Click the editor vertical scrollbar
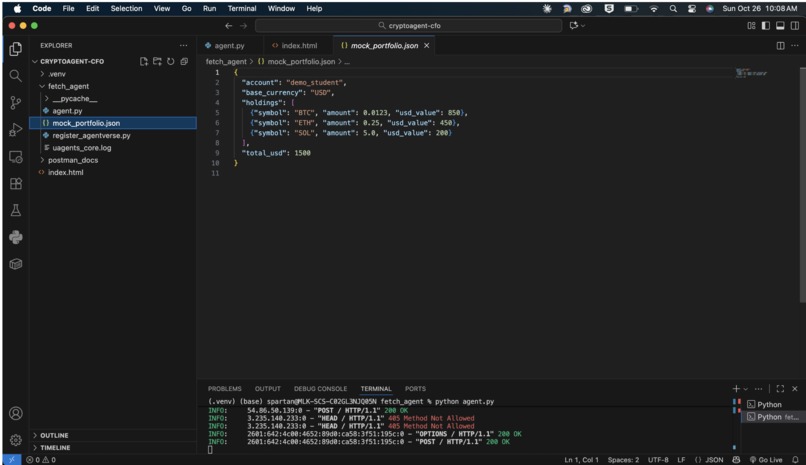Image resolution: width=806 pixels, height=465 pixels. [x=802, y=185]
